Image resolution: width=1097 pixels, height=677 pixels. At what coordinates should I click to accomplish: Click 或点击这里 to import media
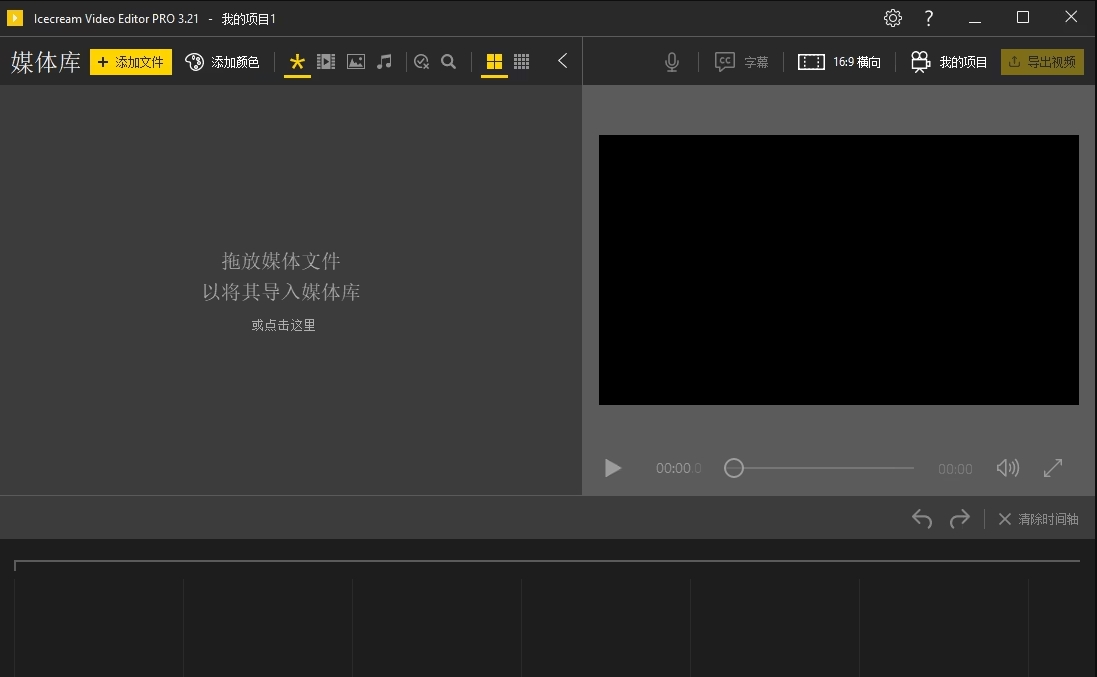(x=283, y=325)
